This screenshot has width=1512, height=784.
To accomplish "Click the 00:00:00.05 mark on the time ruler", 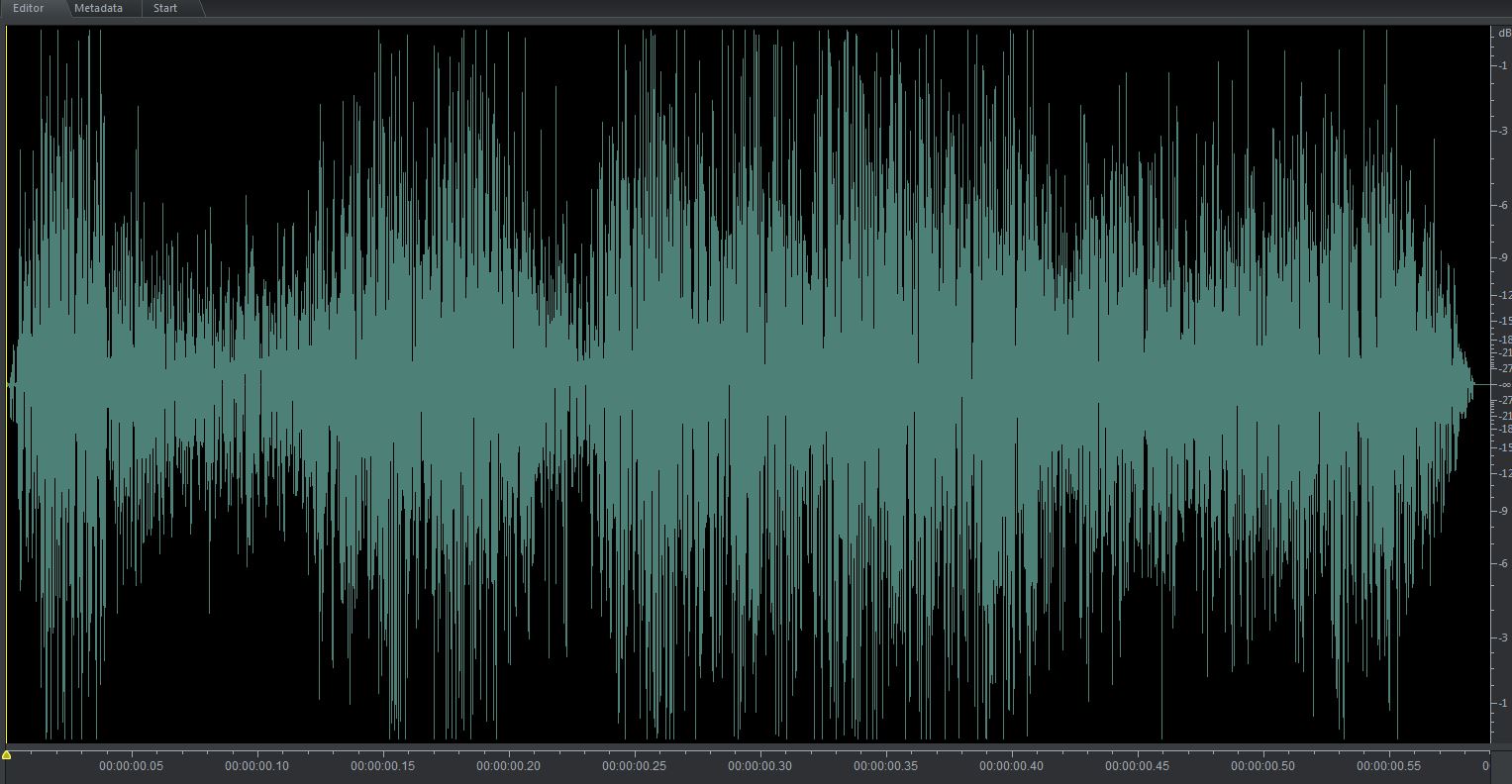I will coord(131,766).
